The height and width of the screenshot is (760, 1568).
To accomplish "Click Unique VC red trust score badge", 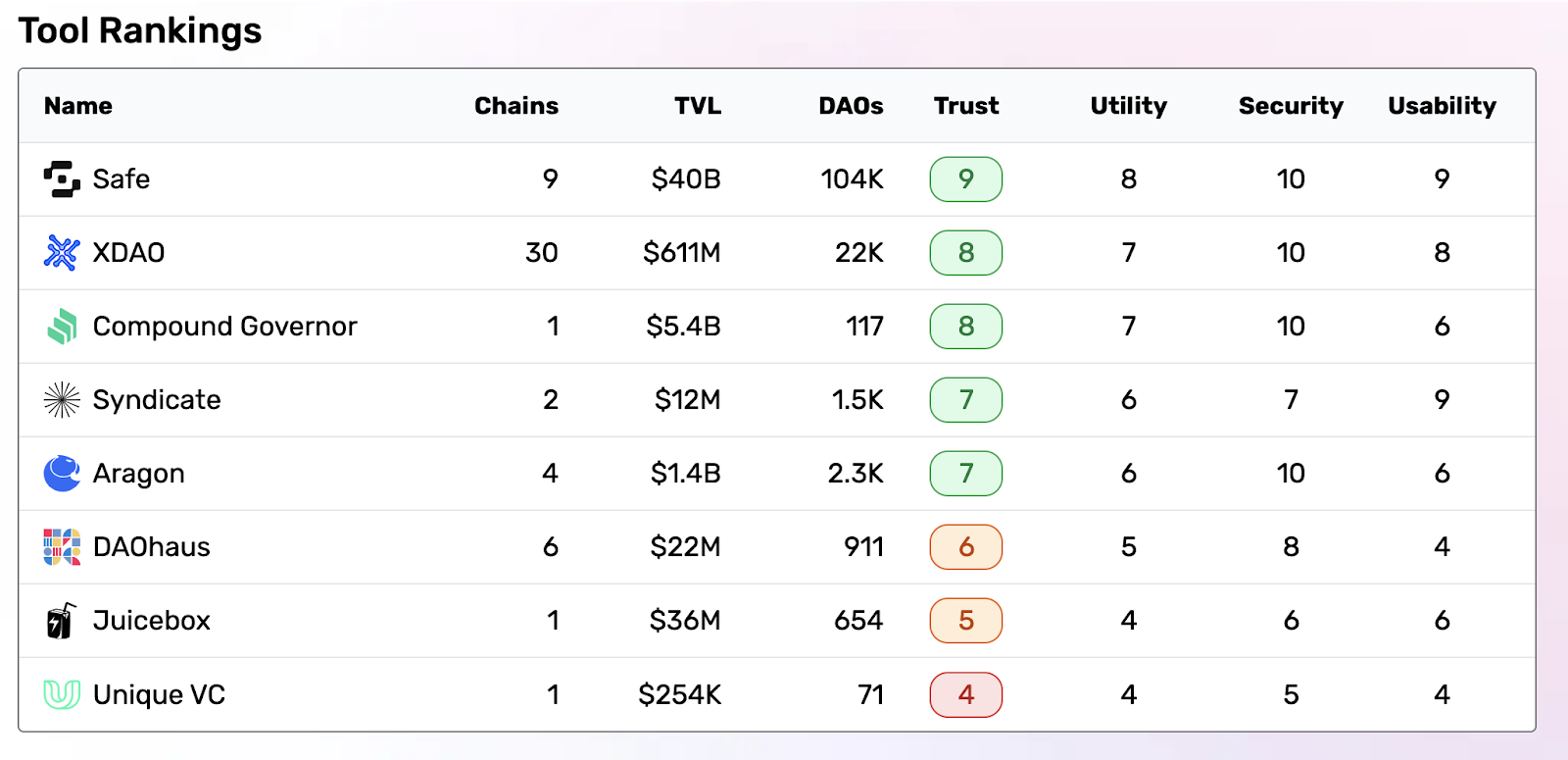I will pyautogui.click(x=965, y=694).
